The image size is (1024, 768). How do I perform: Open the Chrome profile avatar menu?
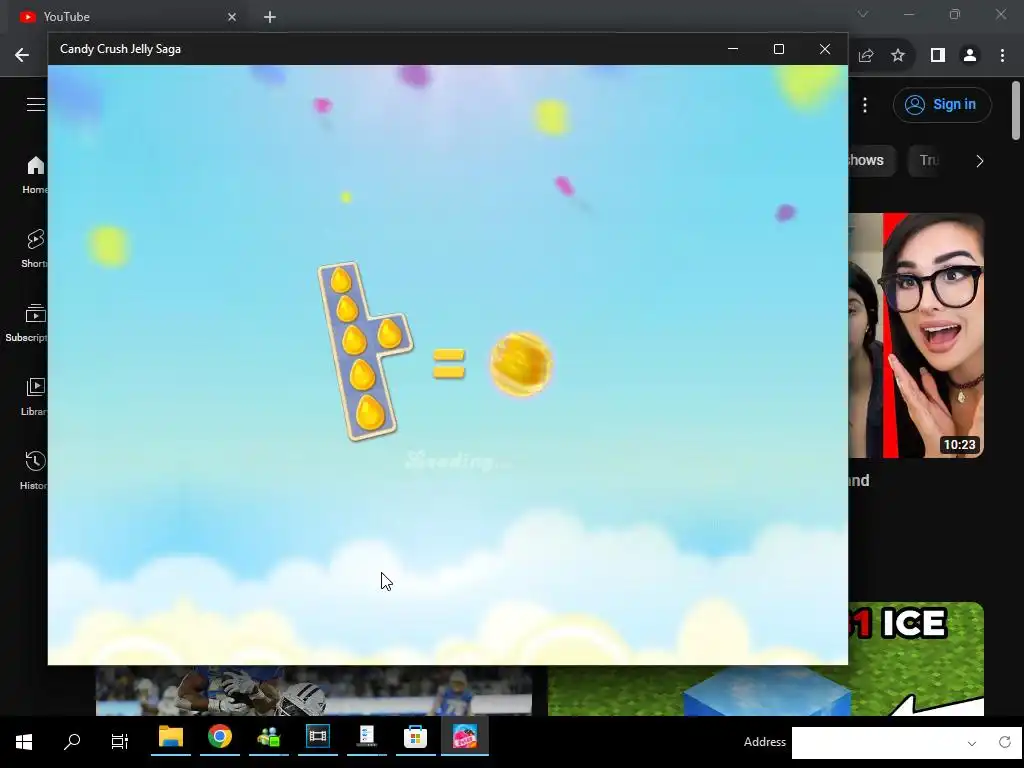click(x=970, y=56)
